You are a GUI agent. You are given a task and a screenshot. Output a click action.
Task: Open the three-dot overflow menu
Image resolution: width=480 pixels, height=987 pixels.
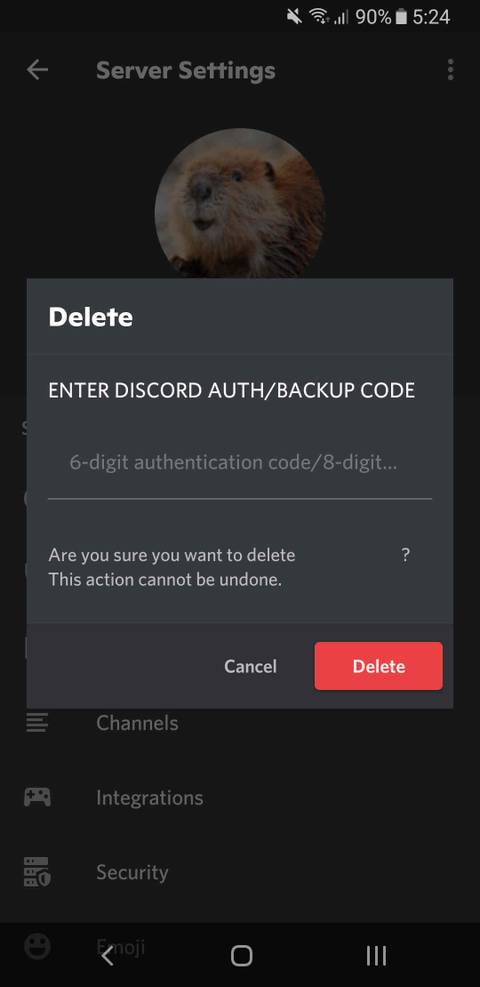[x=450, y=70]
